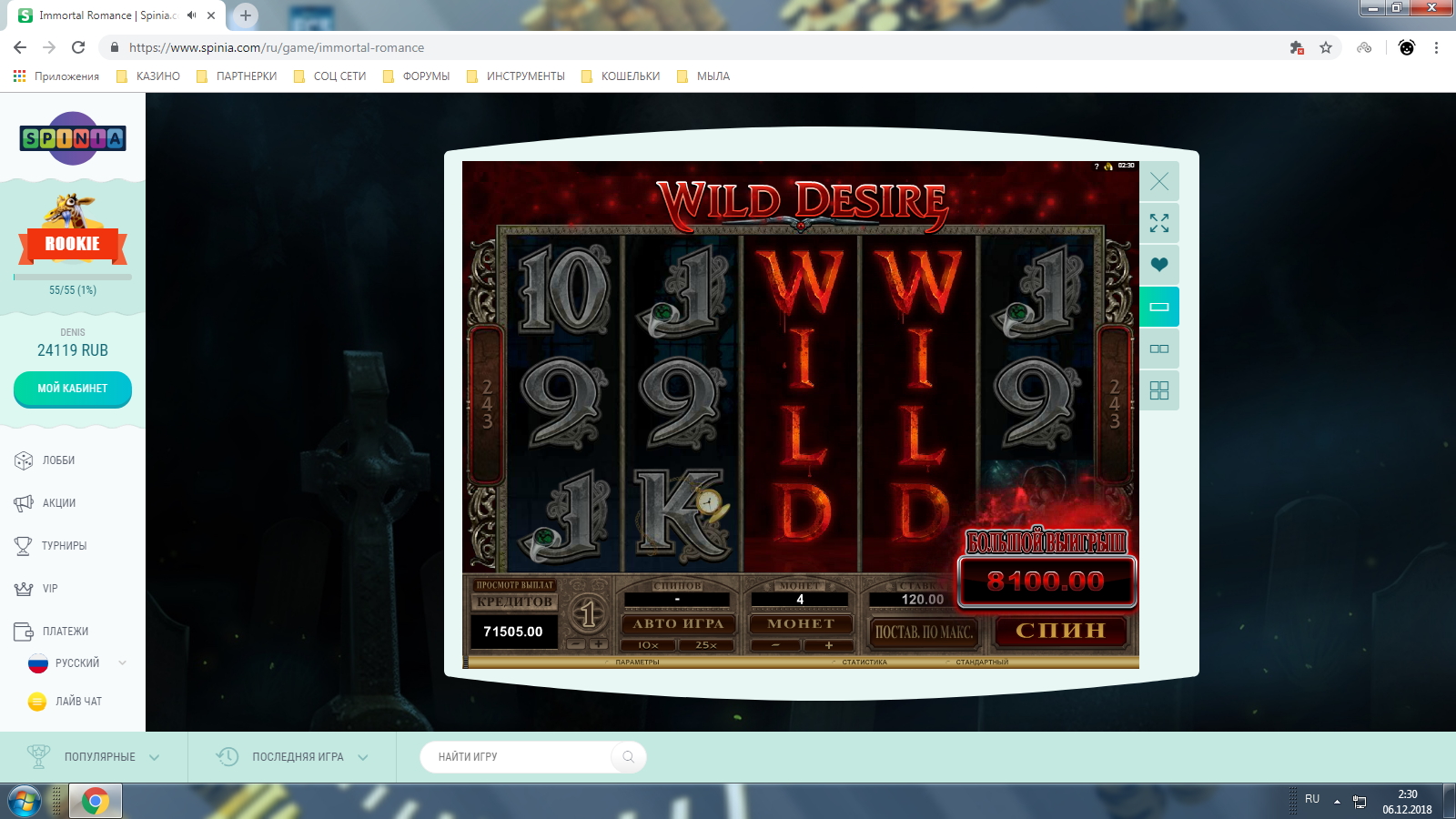
Task: Decrease coin size with minus under coin
Action: [575, 644]
